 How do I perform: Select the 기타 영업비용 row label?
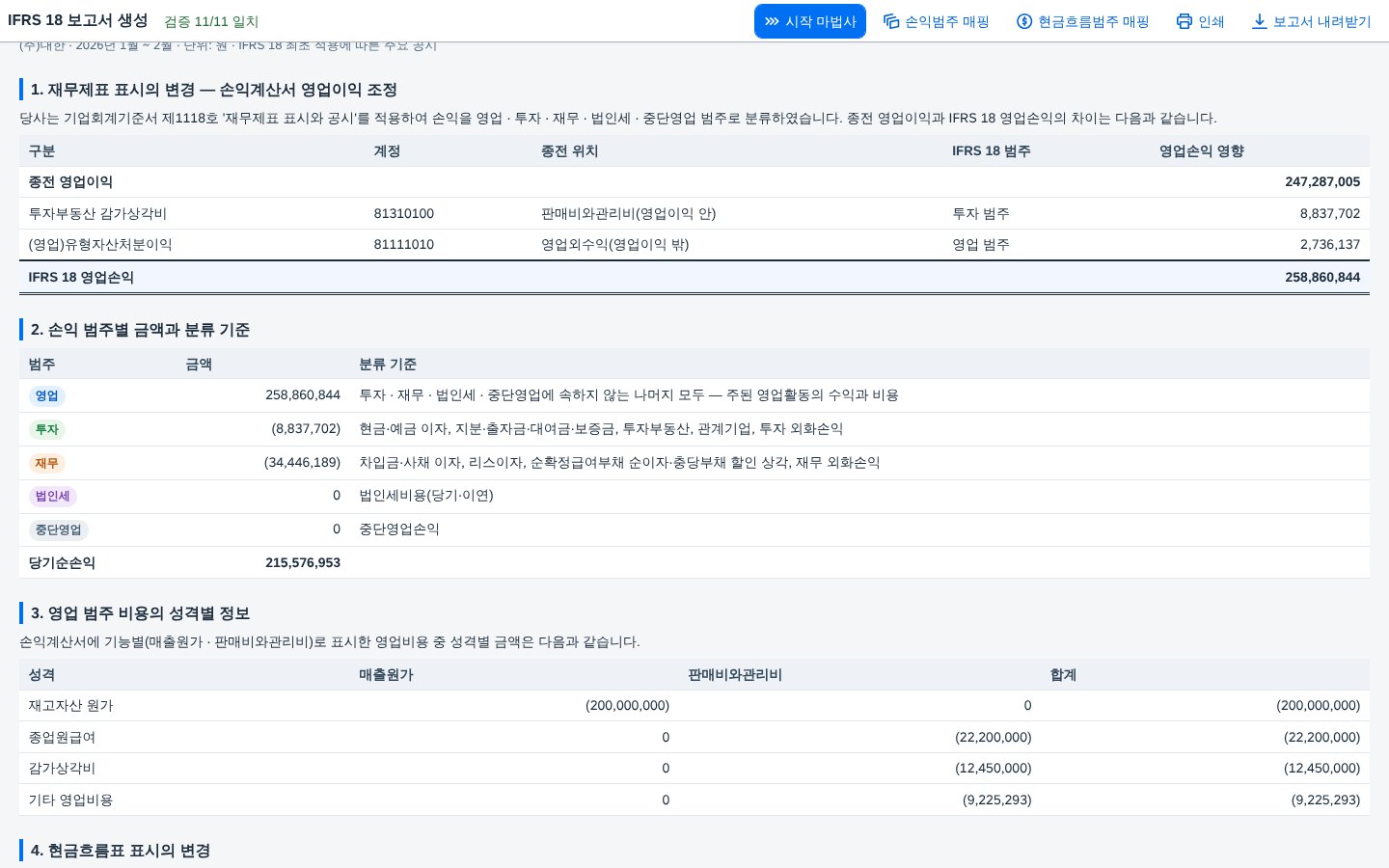tap(70, 800)
